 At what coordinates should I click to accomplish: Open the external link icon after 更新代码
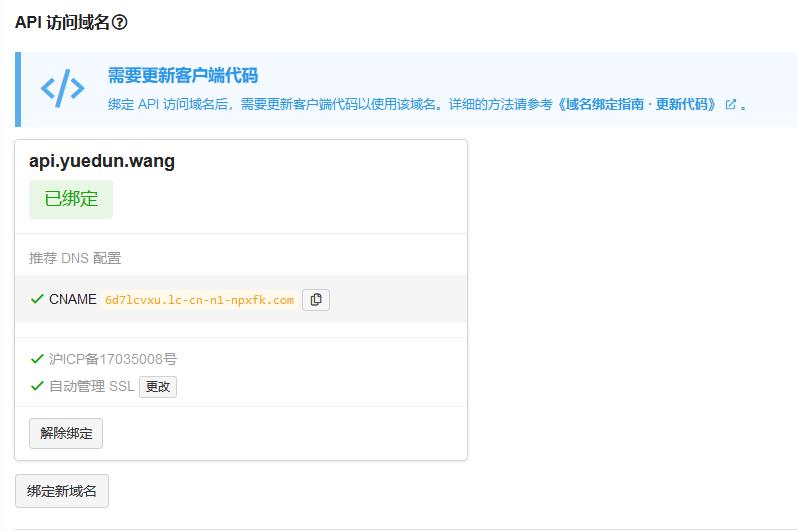pyautogui.click(x=730, y=104)
